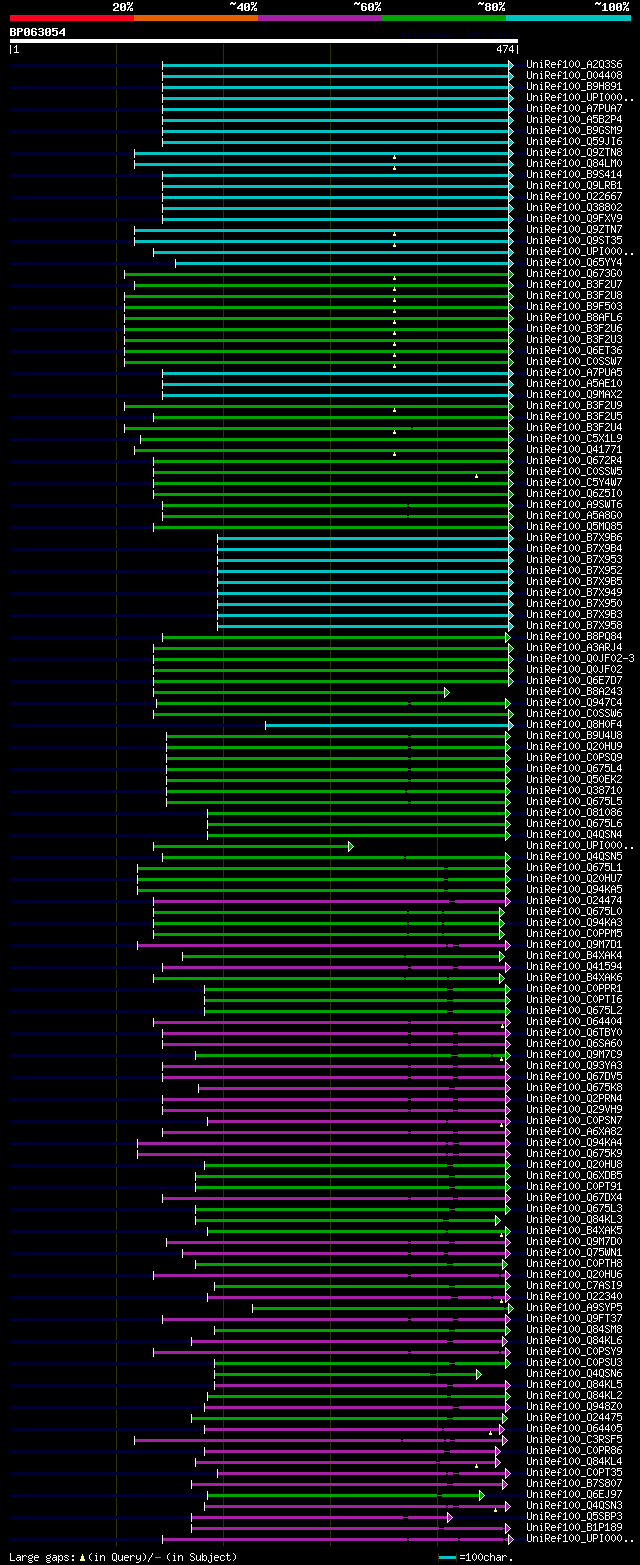Click the white query sequence ruler bar

click(x=264, y=41)
